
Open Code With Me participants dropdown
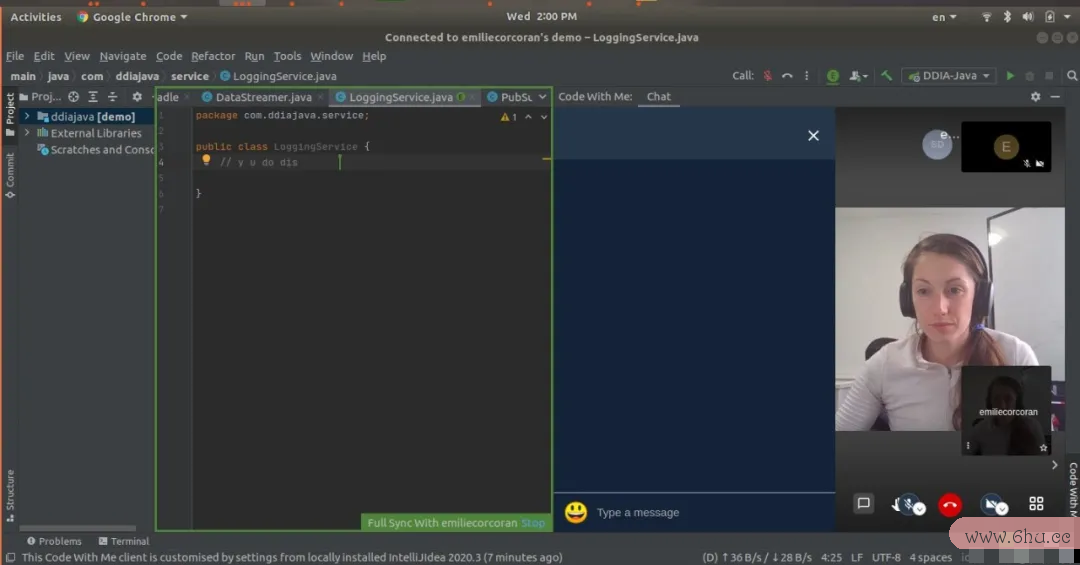click(858, 76)
